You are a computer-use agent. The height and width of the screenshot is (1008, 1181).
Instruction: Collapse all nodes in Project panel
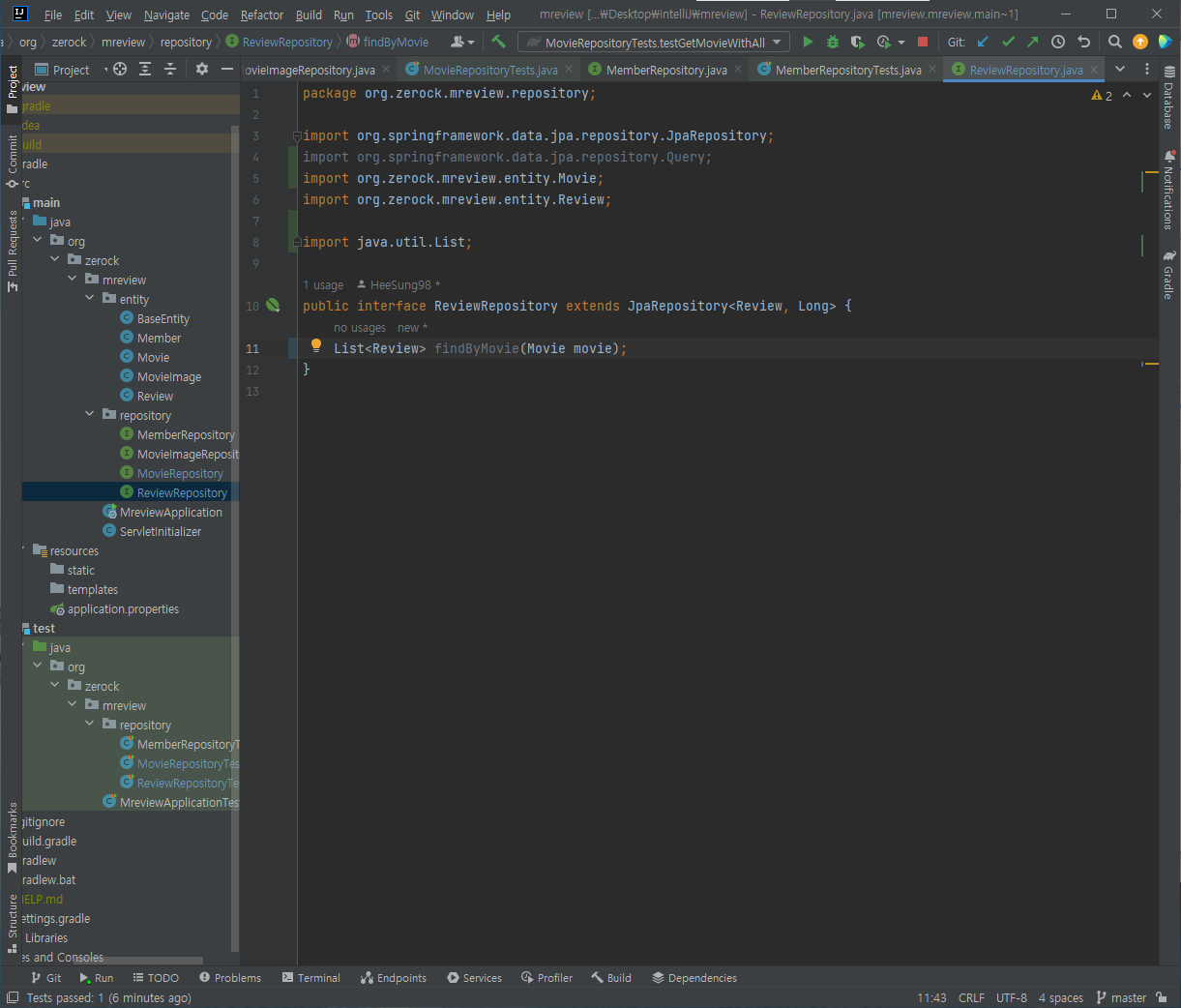point(170,69)
